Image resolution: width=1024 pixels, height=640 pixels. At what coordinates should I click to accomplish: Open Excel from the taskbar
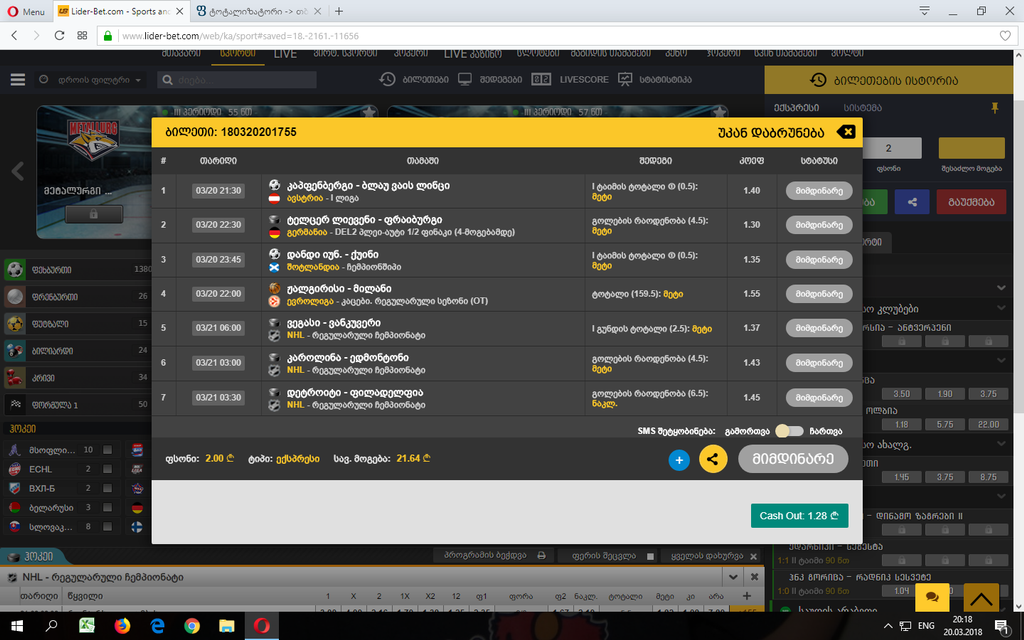87,626
